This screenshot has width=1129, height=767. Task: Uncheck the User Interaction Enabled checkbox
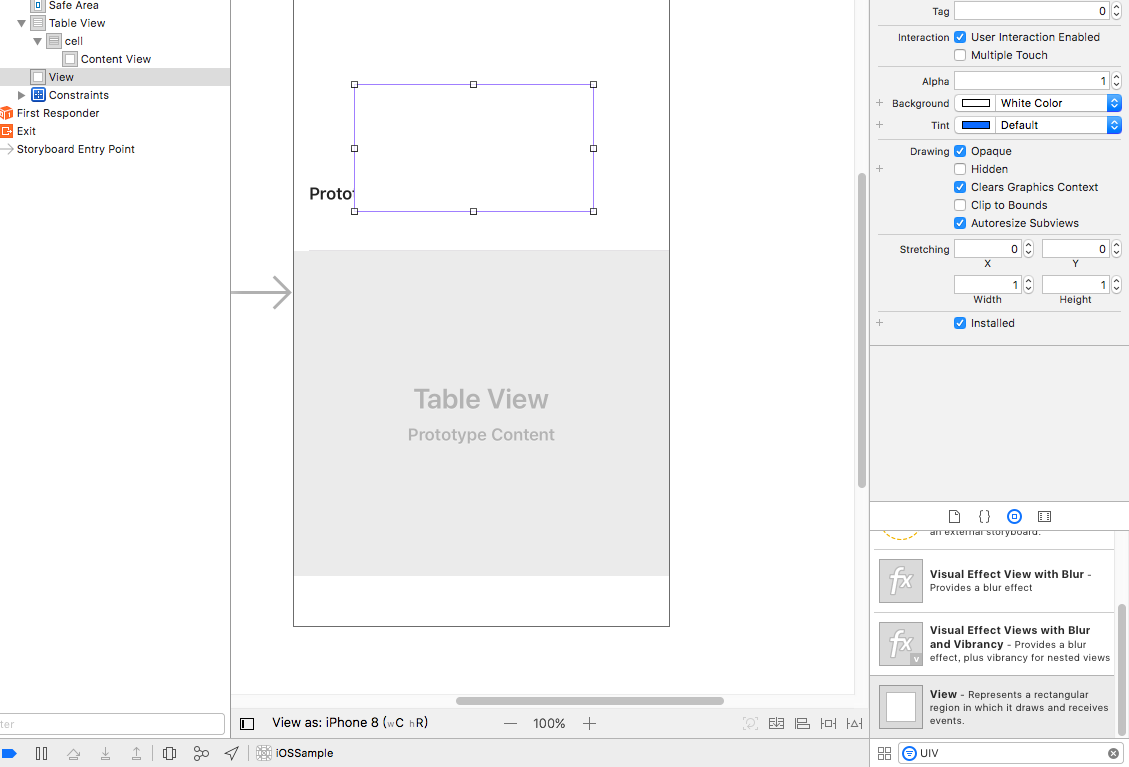pyautogui.click(x=960, y=37)
